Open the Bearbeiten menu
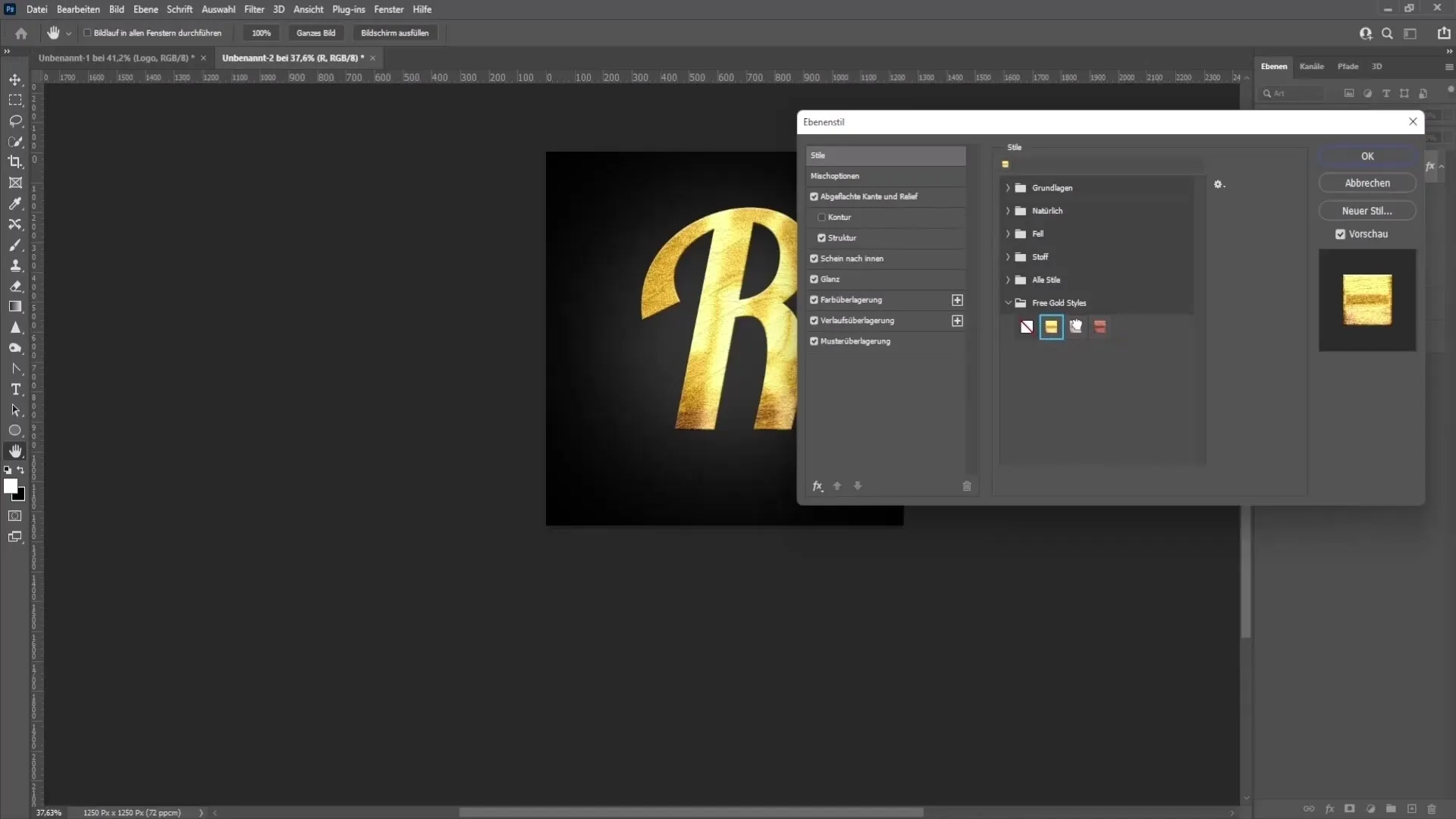Viewport: 1456px width, 819px height. [x=78, y=9]
